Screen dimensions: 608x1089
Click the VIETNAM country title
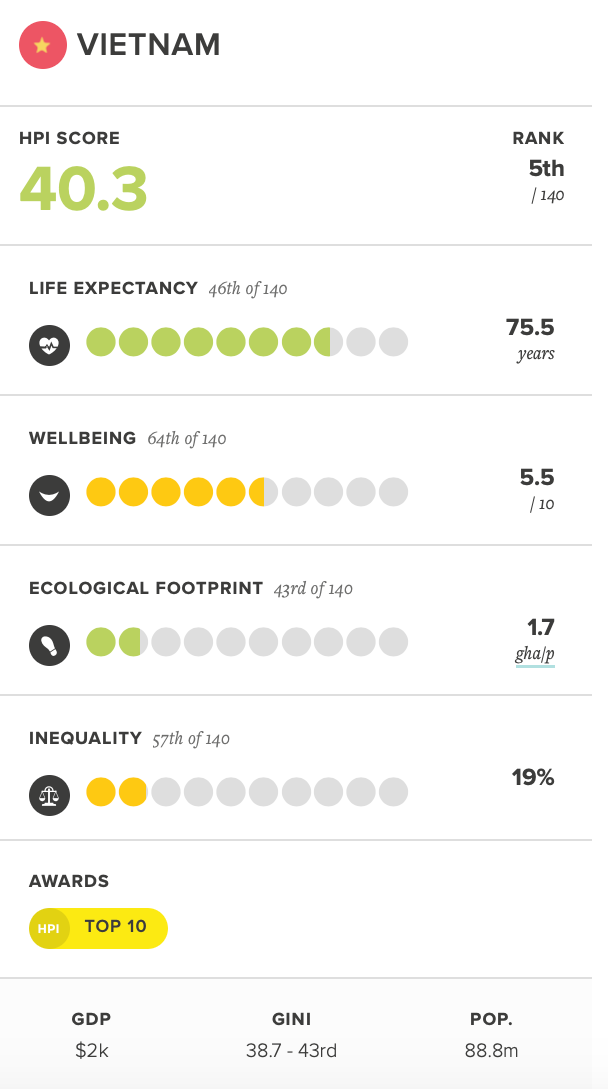tap(149, 45)
